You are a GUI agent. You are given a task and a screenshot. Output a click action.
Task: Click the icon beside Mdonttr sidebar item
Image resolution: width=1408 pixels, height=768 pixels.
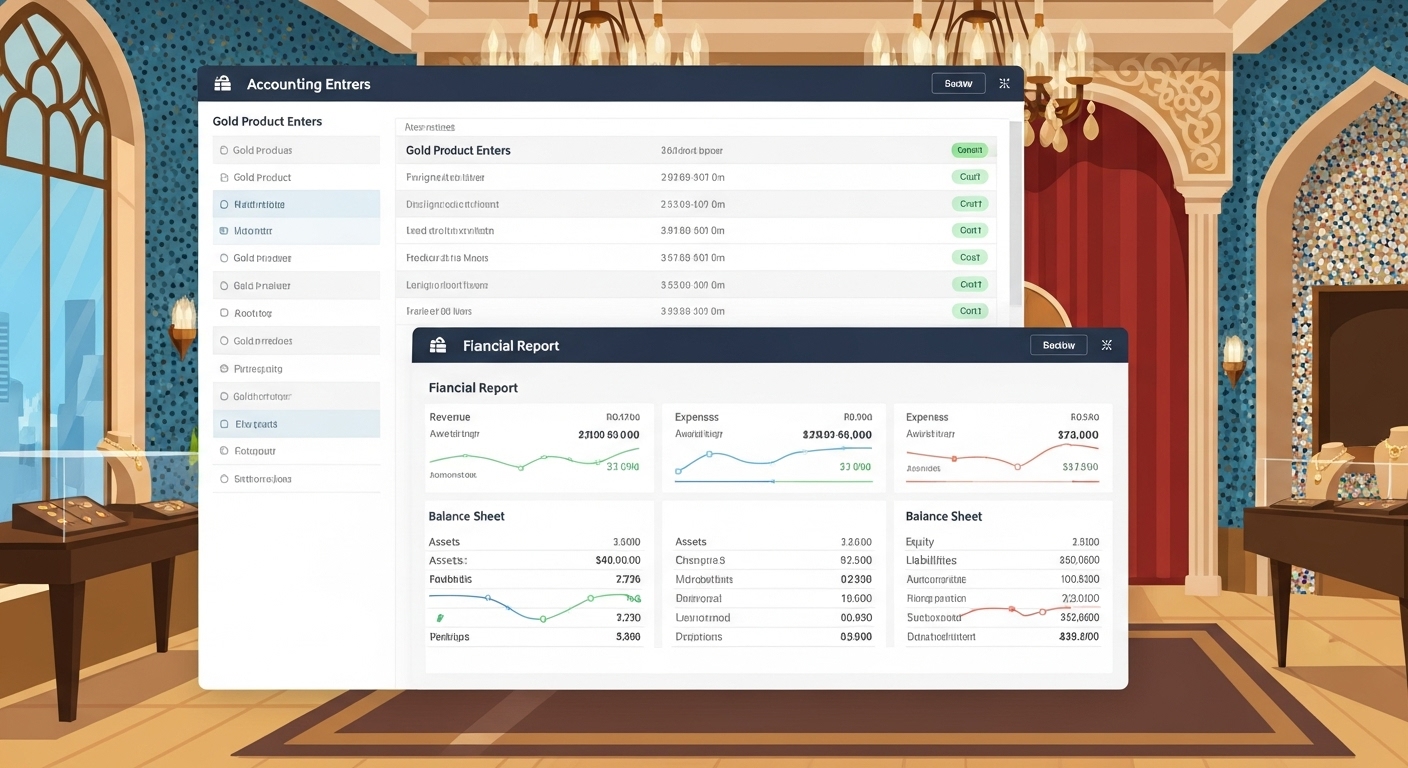click(224, 231)
